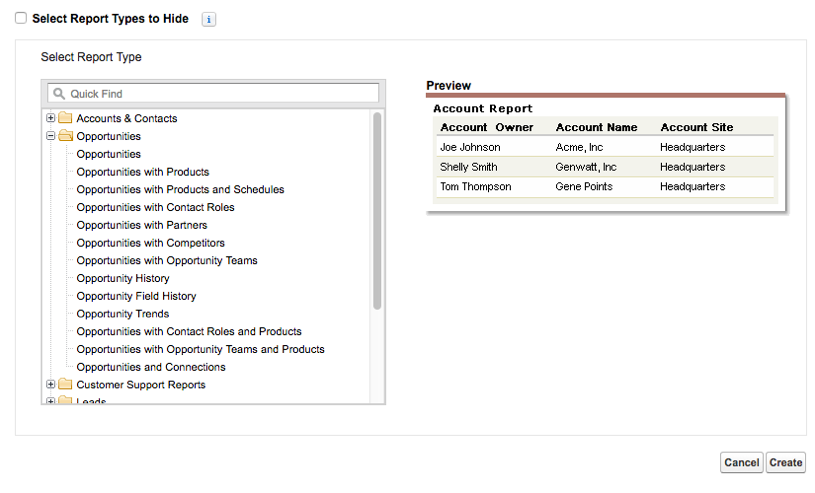The width and height of the screenshot is (815, 493).
Task: Expand the Customer Support Reports node
Action: [51, 385]
